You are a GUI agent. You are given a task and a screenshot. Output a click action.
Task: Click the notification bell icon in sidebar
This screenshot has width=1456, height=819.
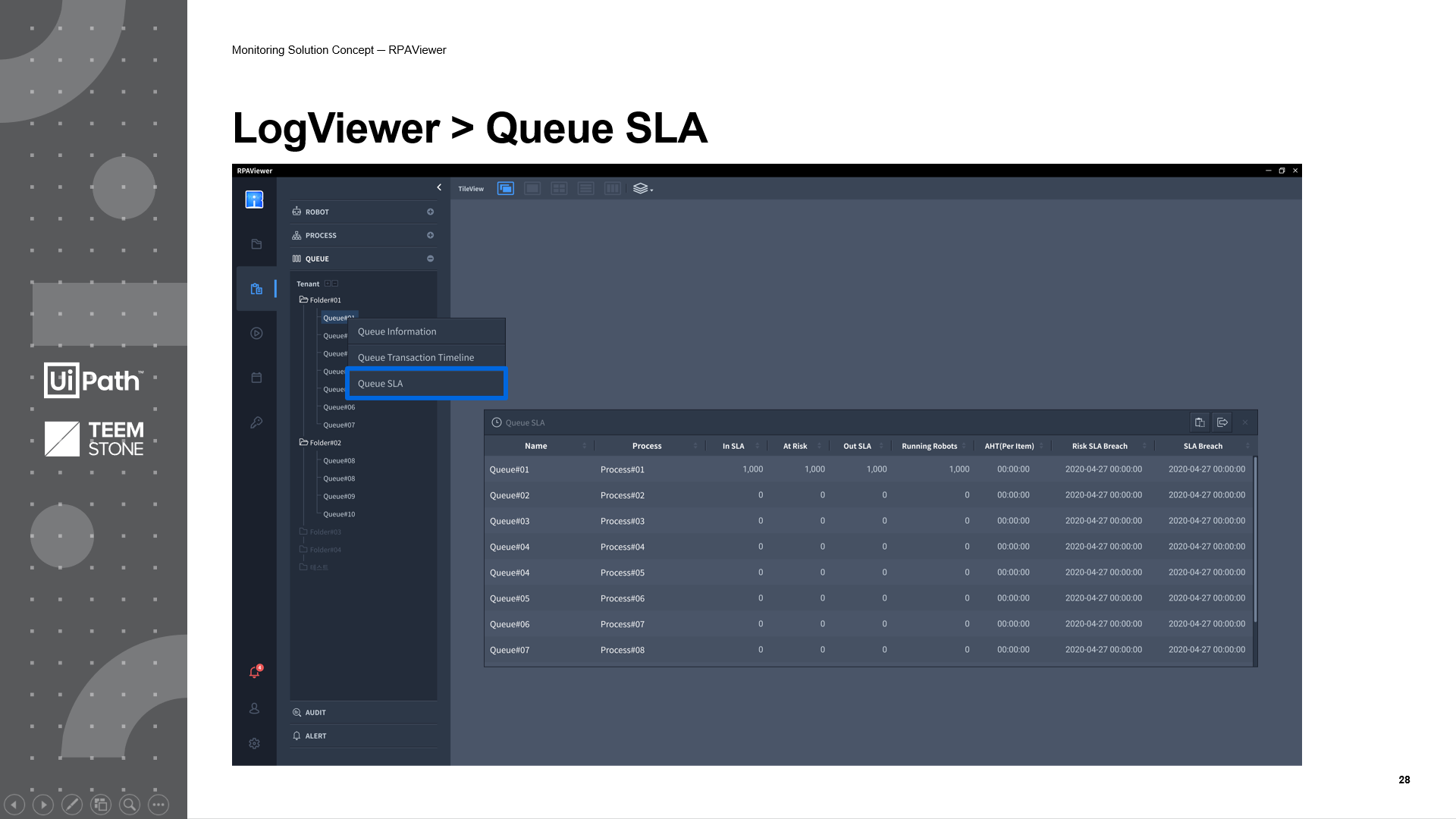tap(255, 672)
